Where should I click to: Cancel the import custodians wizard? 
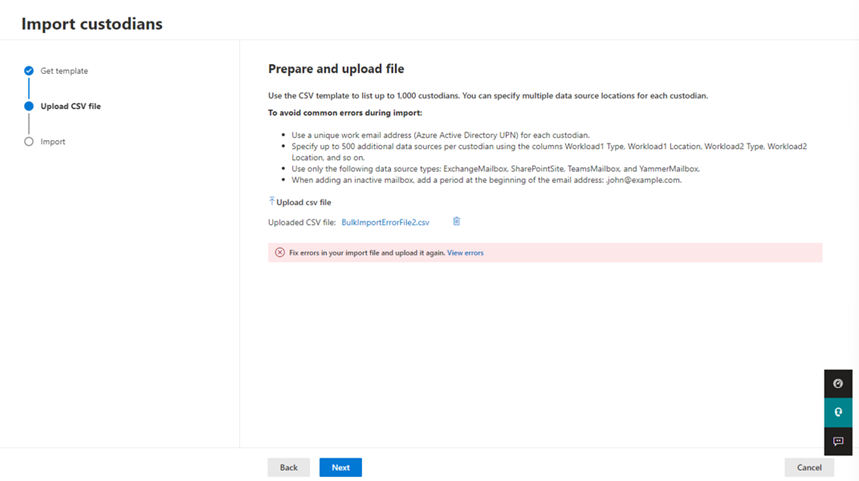809,467
